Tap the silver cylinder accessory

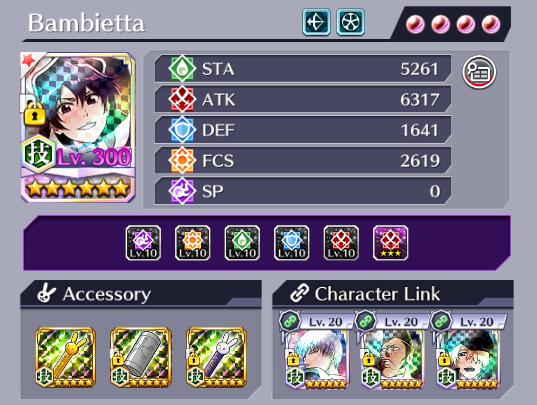(x=141, y=357)
